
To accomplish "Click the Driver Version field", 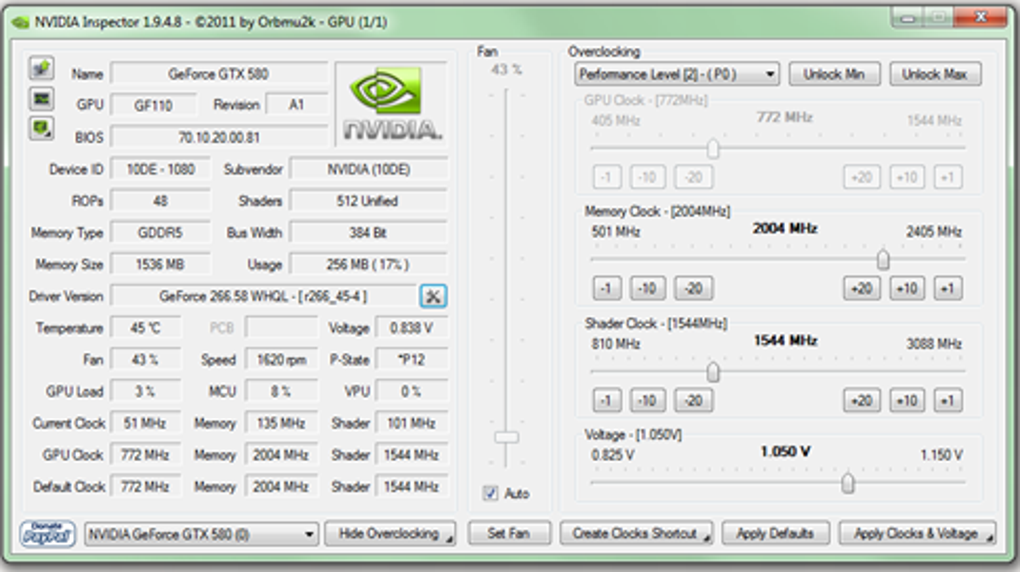I will (263, 297).
